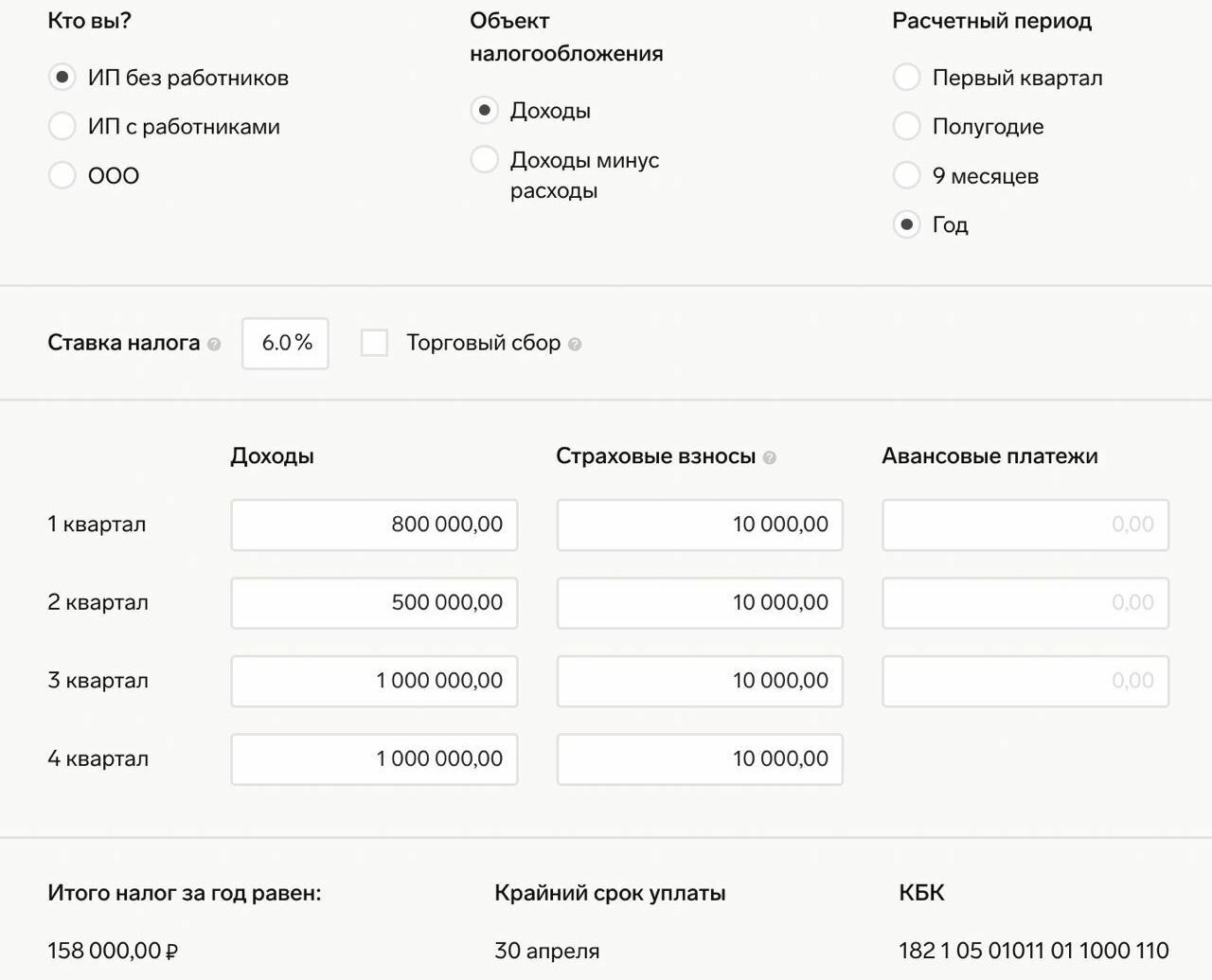This screenshot has height=980, width=1212.
Task: Set period to Первый квартал
Action: coord(907,78)
